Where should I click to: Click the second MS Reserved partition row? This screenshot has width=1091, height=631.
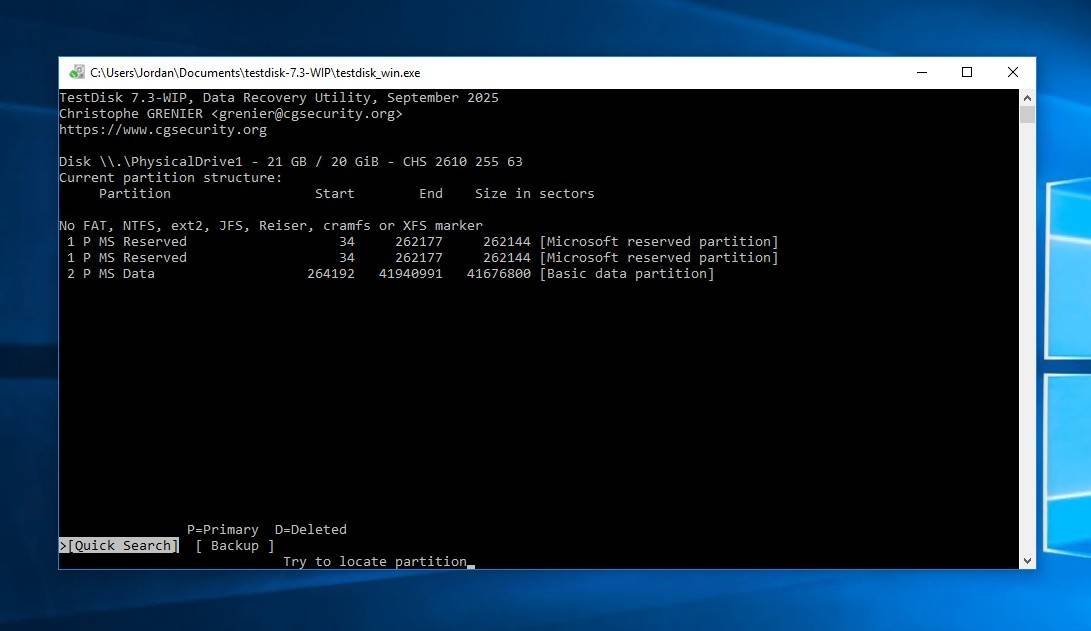(420, 258)
